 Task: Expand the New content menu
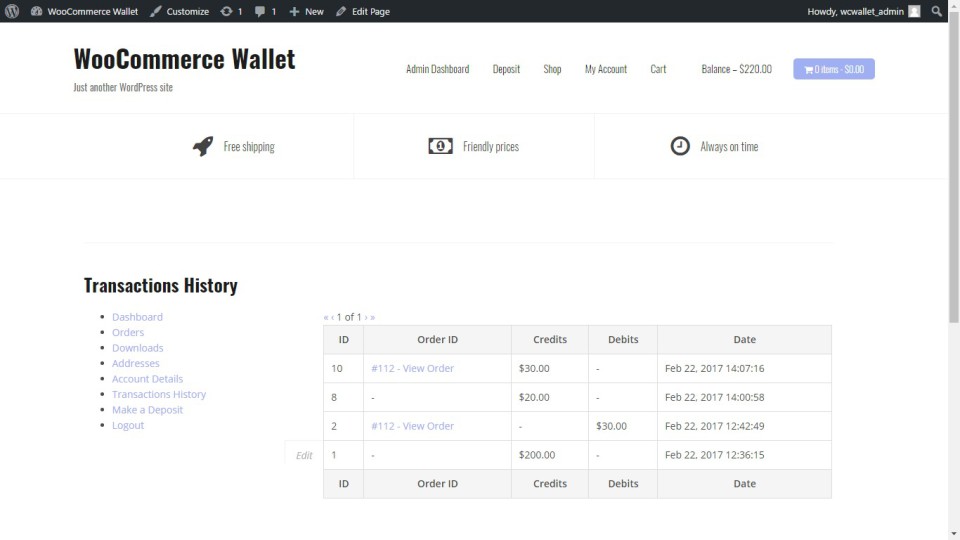[306, 11]
